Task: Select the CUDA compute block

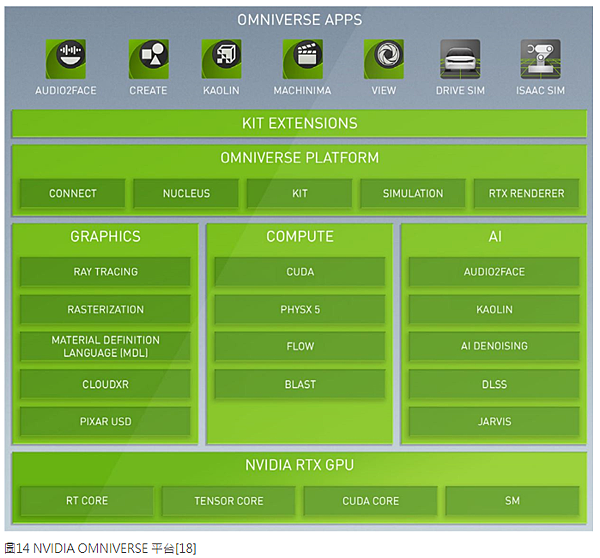Action: tap(300, 272)
